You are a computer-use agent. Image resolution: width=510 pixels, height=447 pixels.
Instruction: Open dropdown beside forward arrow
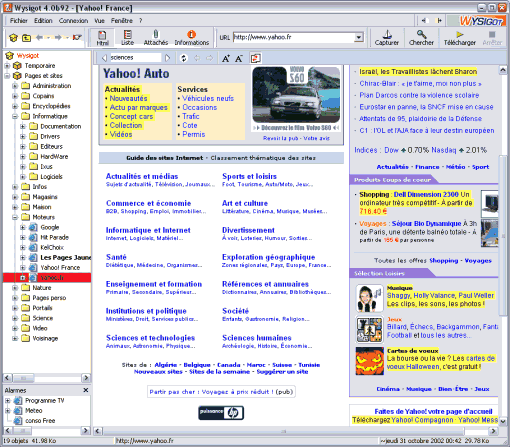click(x=67, y=38)
